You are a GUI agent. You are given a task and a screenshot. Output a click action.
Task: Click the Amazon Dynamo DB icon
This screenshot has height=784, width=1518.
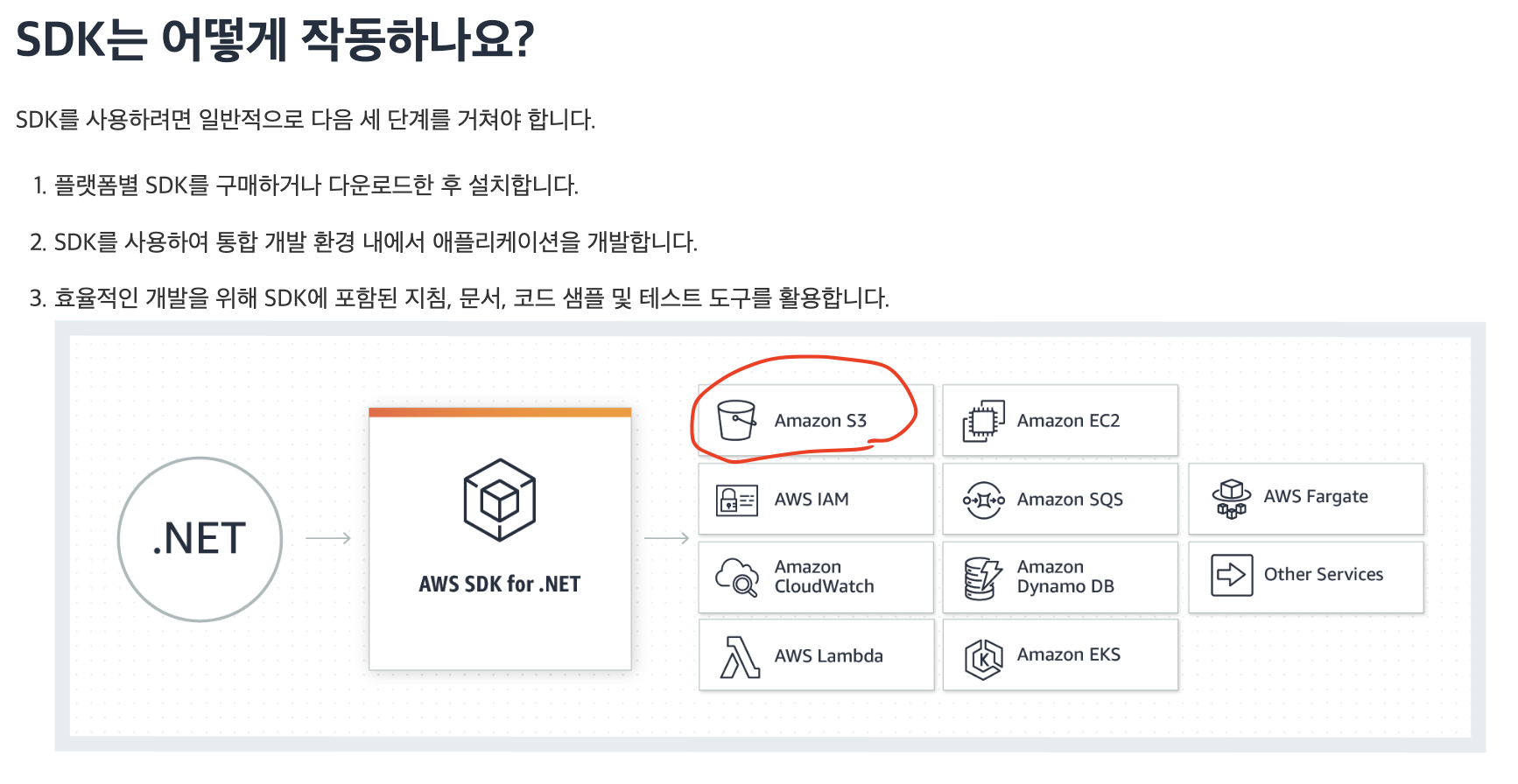(982, 578)
